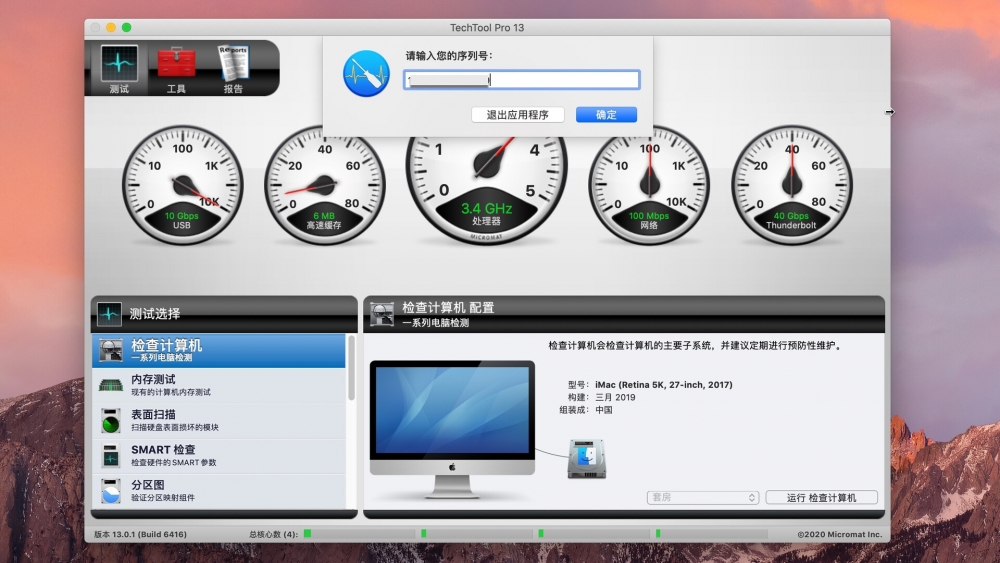This screenshot has width=1000, height=563.
Task: Click the version text 版本 13.0.1 (Build 6416)
Action: [140, 534]
